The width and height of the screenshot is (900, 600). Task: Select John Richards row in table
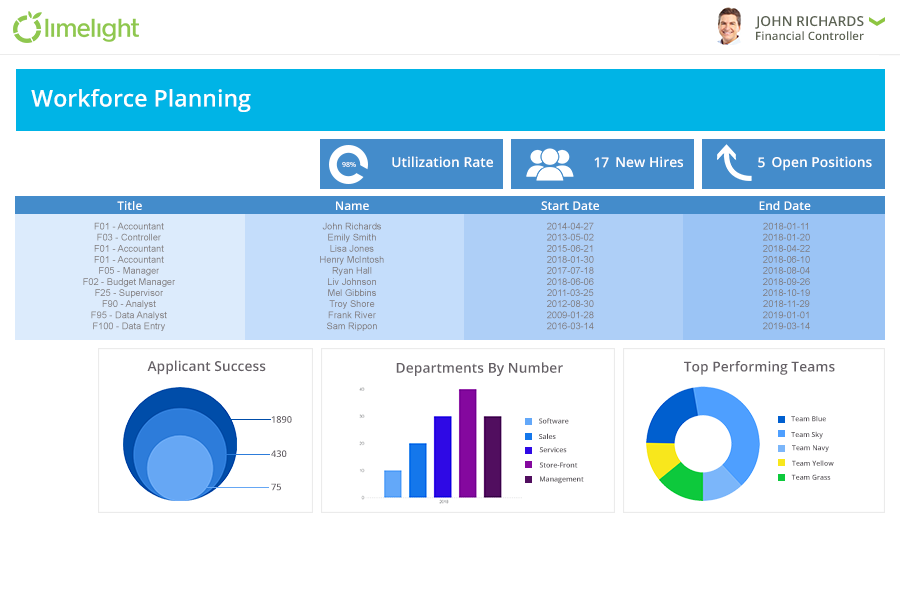[x=352, y=227]
